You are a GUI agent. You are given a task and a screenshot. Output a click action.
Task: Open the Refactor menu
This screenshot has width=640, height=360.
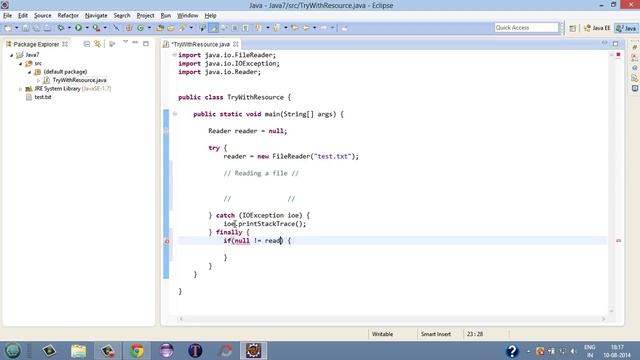click(x=68, y=16)
